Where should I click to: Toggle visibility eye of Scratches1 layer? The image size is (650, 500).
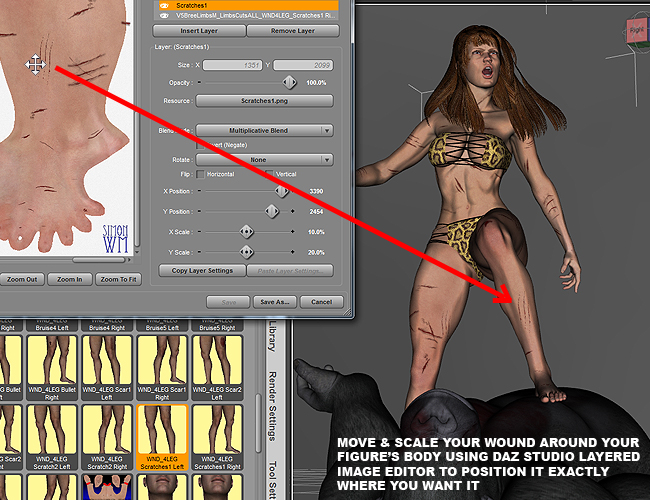coord(165,6)
